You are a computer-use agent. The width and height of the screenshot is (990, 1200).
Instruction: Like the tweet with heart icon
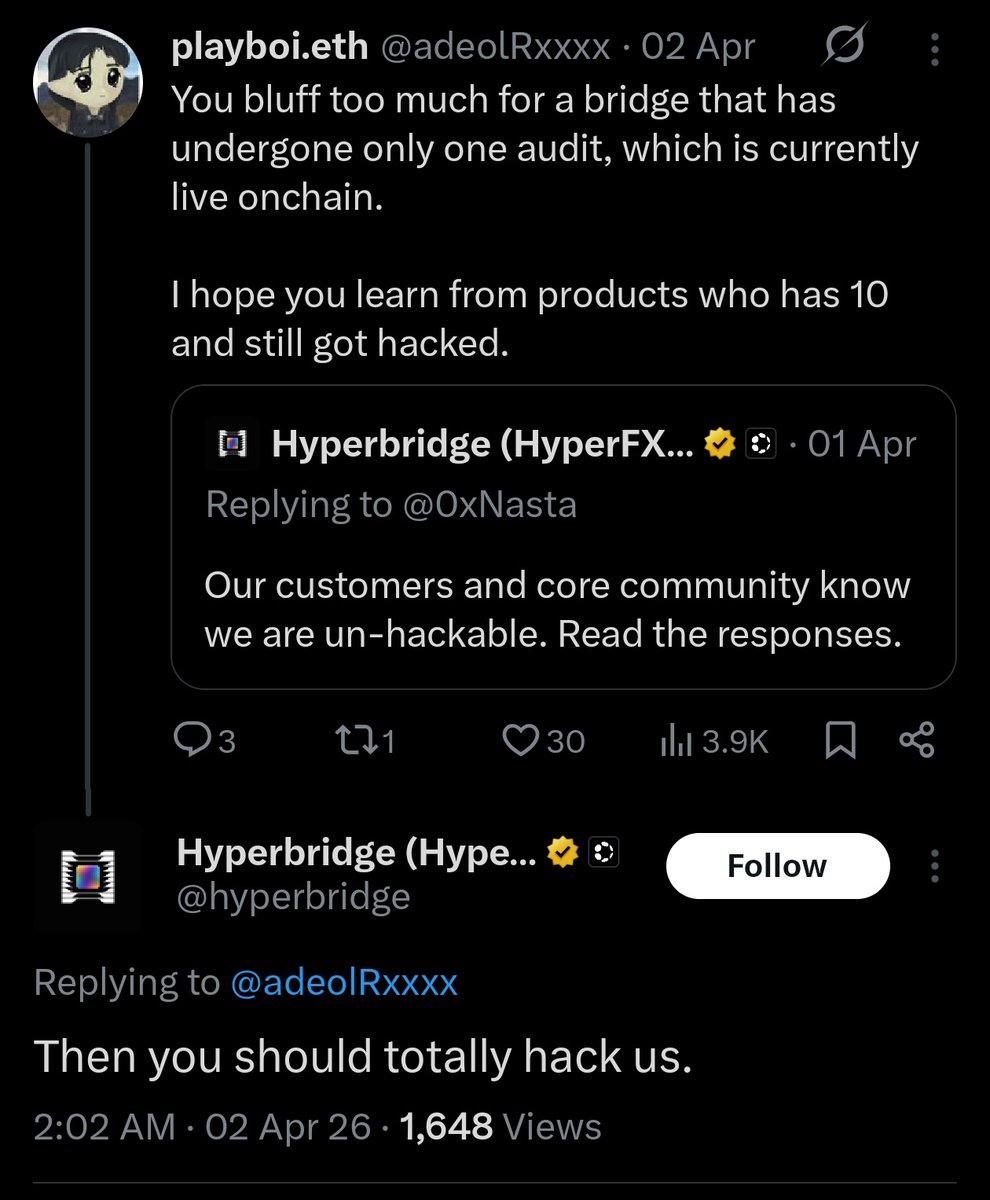[x=520, y=740]
